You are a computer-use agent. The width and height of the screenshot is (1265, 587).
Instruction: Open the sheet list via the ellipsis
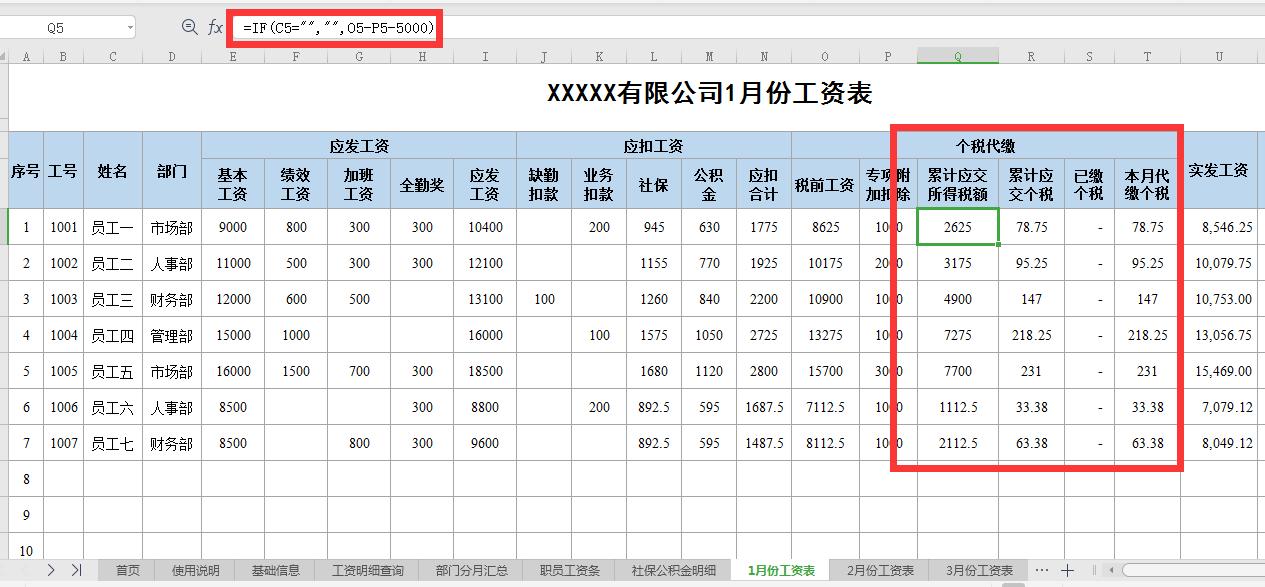pos(1042,569)
